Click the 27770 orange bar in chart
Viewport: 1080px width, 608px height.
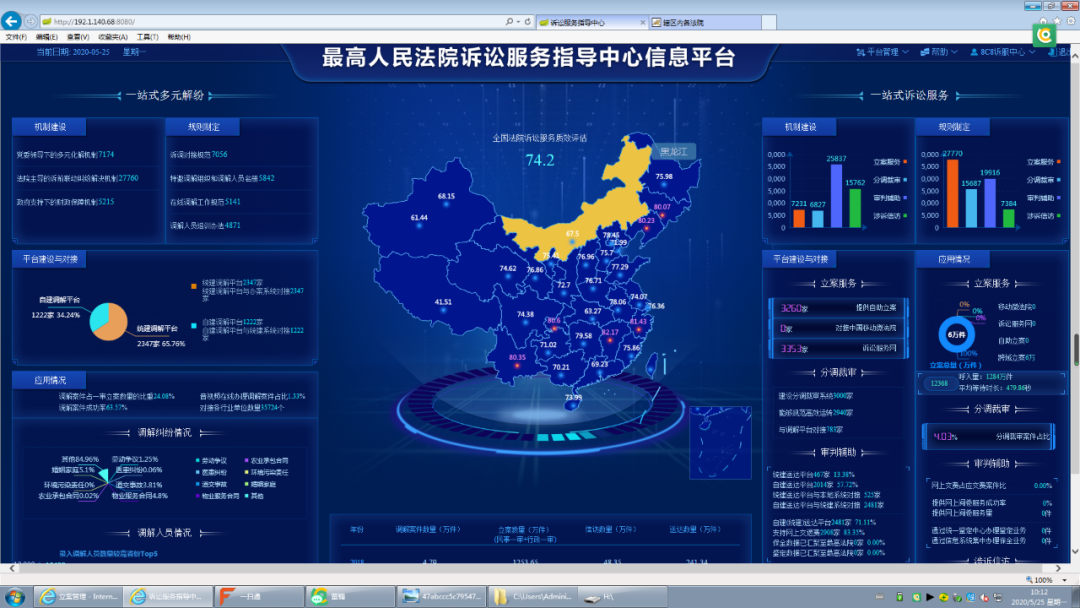click(953, 193)
